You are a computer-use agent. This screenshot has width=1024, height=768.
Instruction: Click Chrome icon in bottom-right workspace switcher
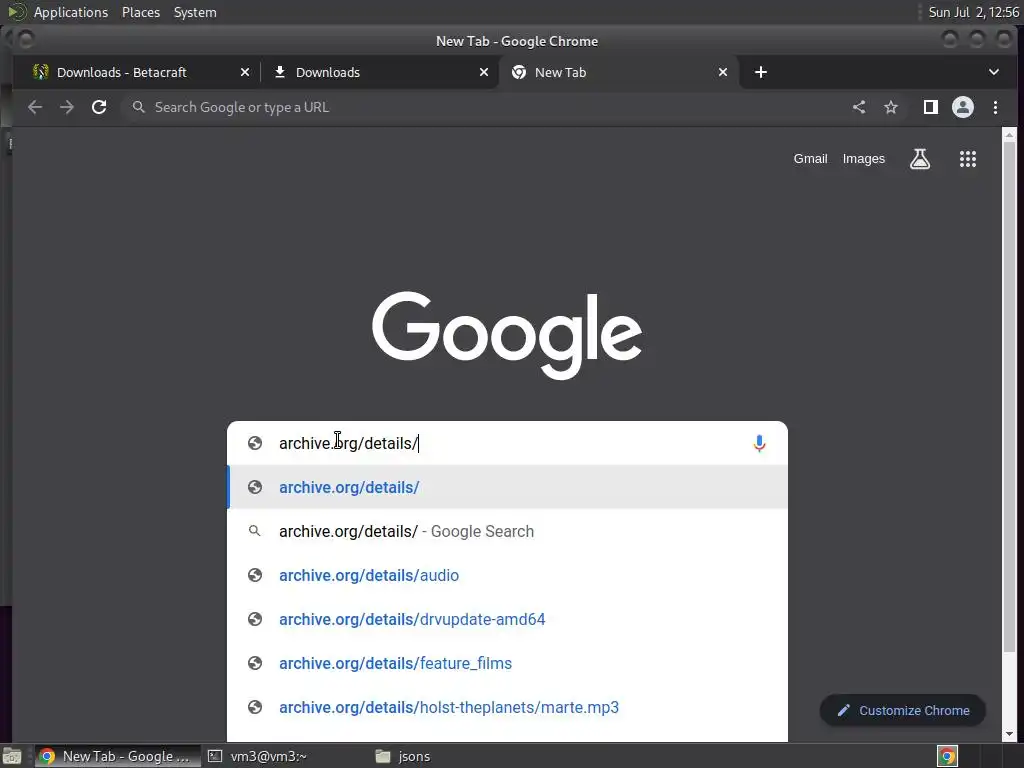click(947, 756)
